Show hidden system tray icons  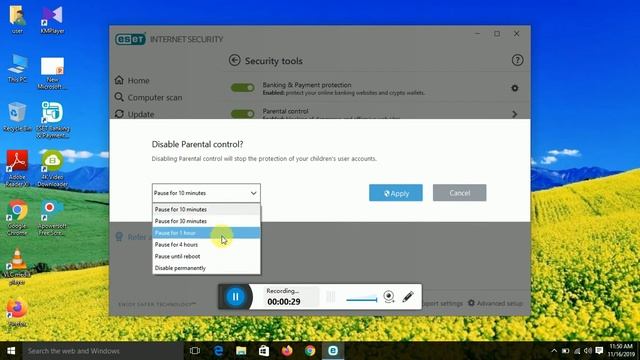click(x=554, y=351)
